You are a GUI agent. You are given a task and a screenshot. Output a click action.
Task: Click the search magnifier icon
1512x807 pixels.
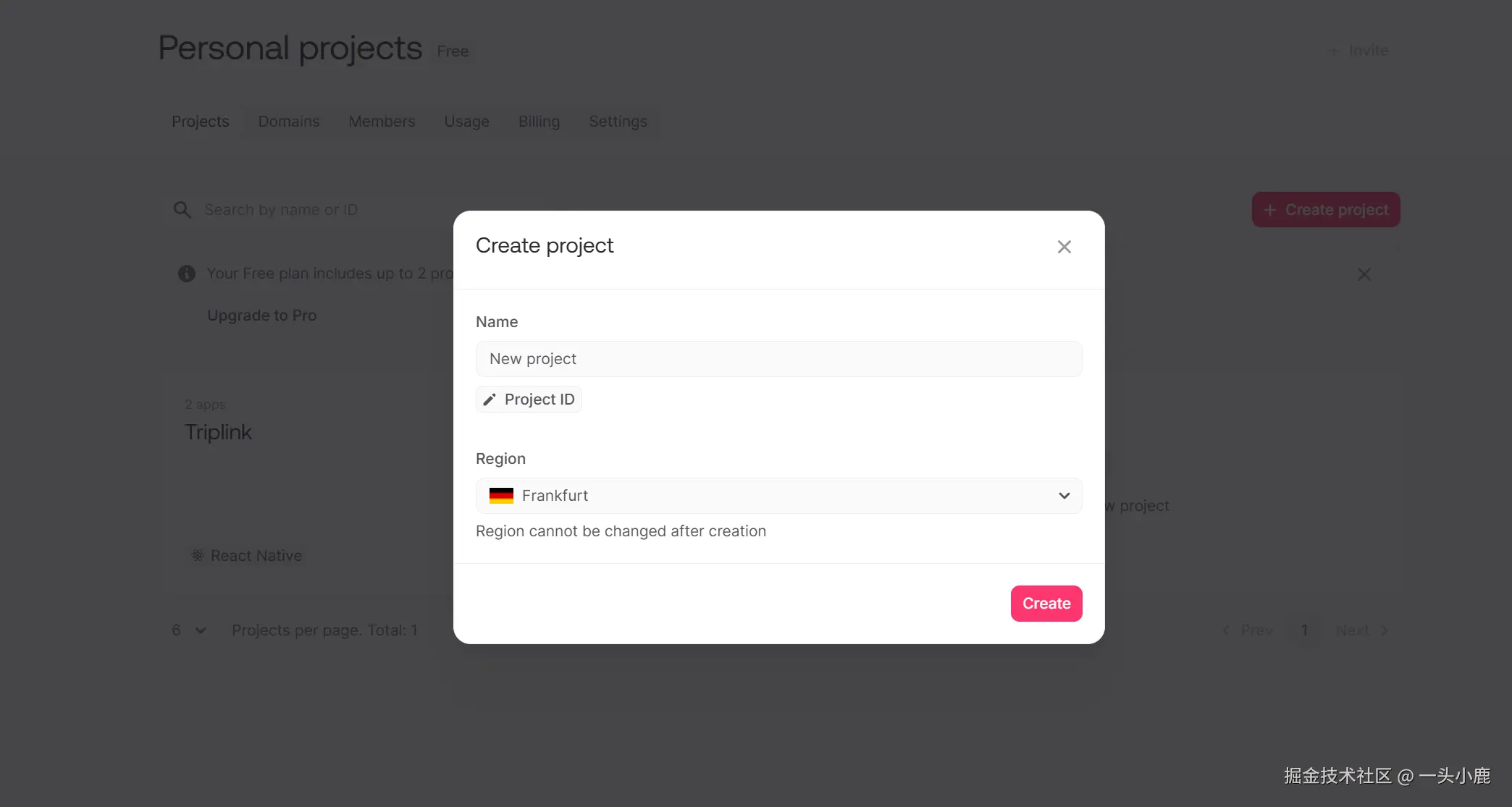(x=182, y=210)
